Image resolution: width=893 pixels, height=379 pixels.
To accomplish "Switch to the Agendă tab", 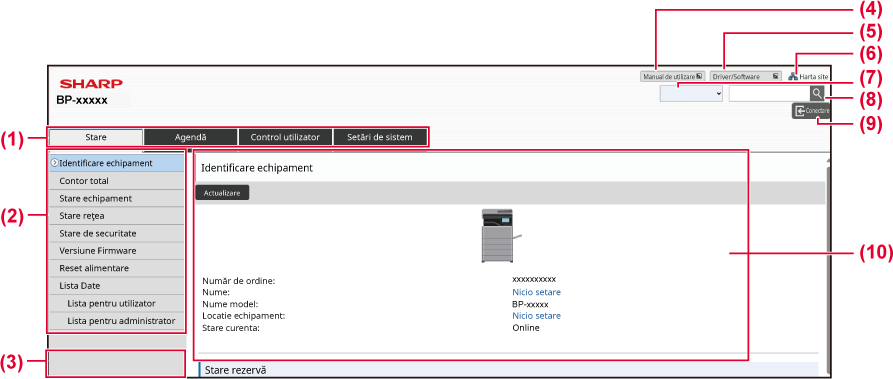I will point(191,137).
